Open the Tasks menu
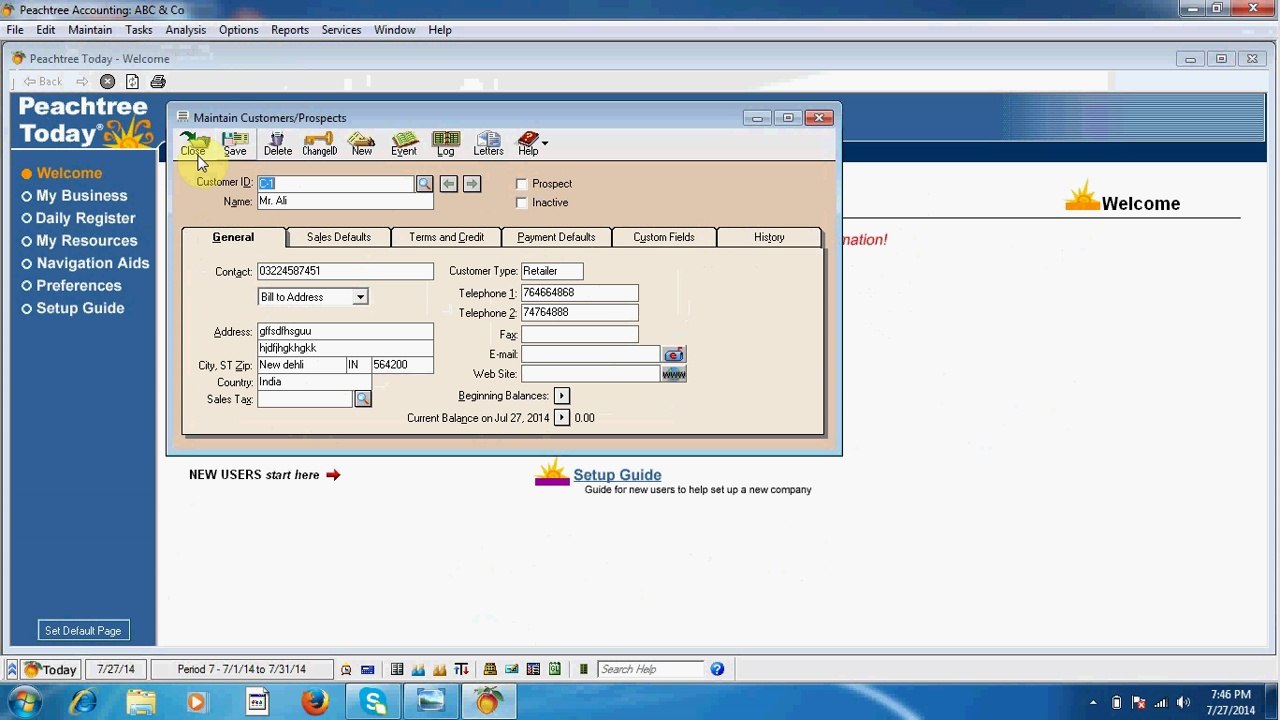The width and height of the screenshot is (1280, 720). point(139,30)
